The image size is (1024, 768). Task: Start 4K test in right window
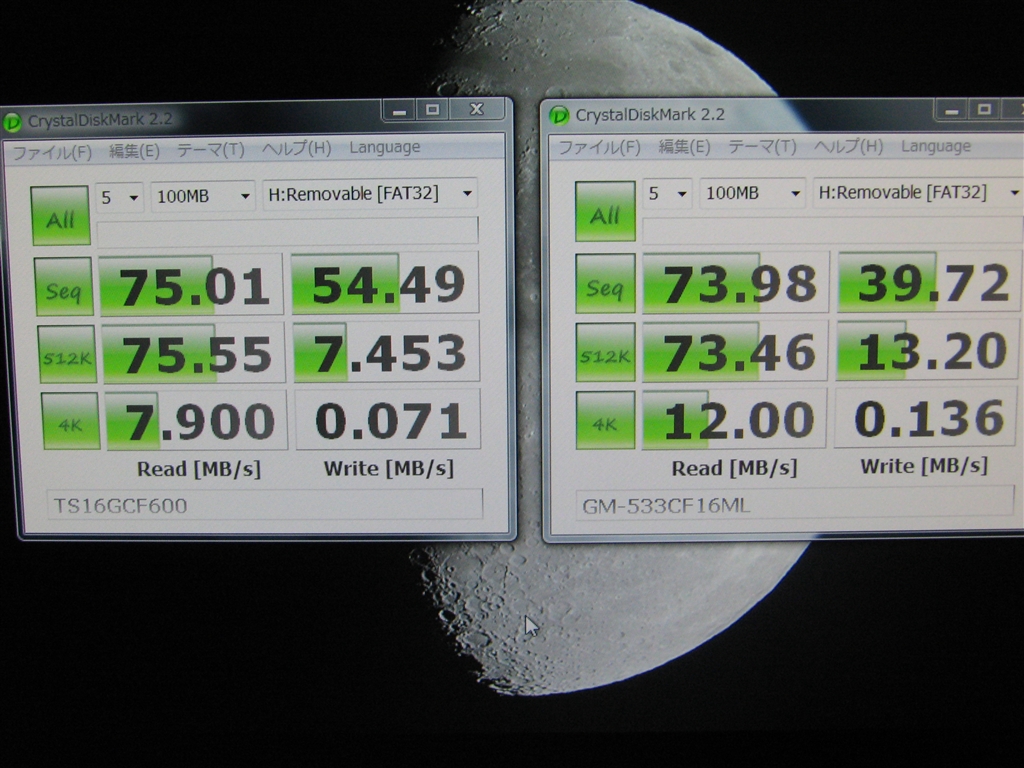pos(605,421)
